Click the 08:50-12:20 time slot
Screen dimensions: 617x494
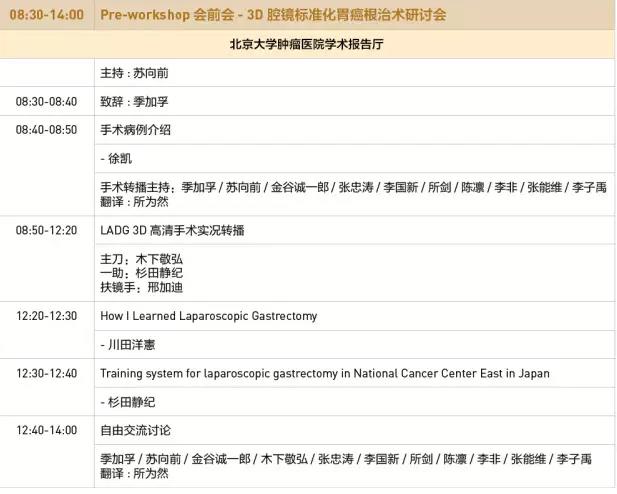pos(46,230)
